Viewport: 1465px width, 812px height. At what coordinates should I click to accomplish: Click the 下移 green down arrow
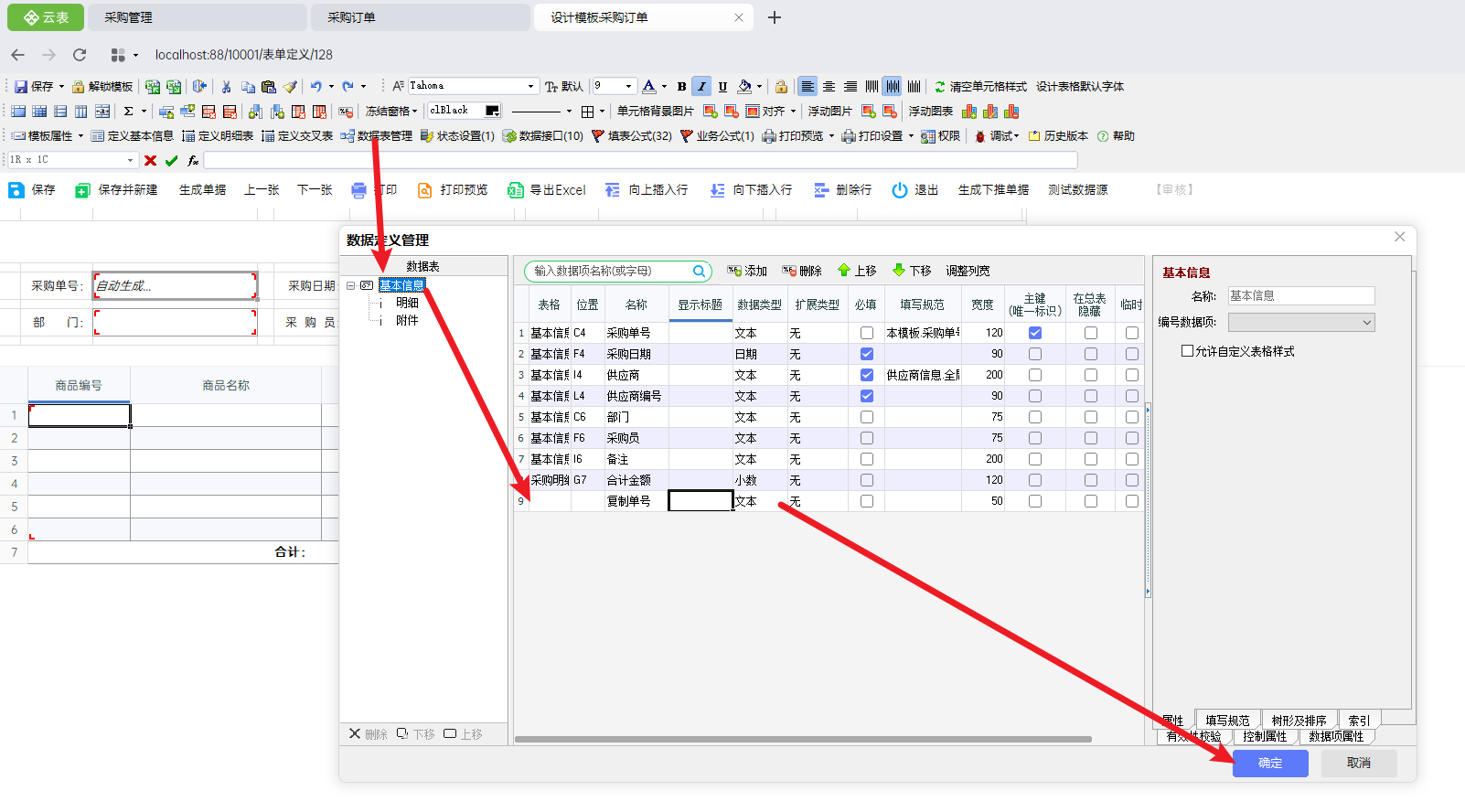coord(899,270)
